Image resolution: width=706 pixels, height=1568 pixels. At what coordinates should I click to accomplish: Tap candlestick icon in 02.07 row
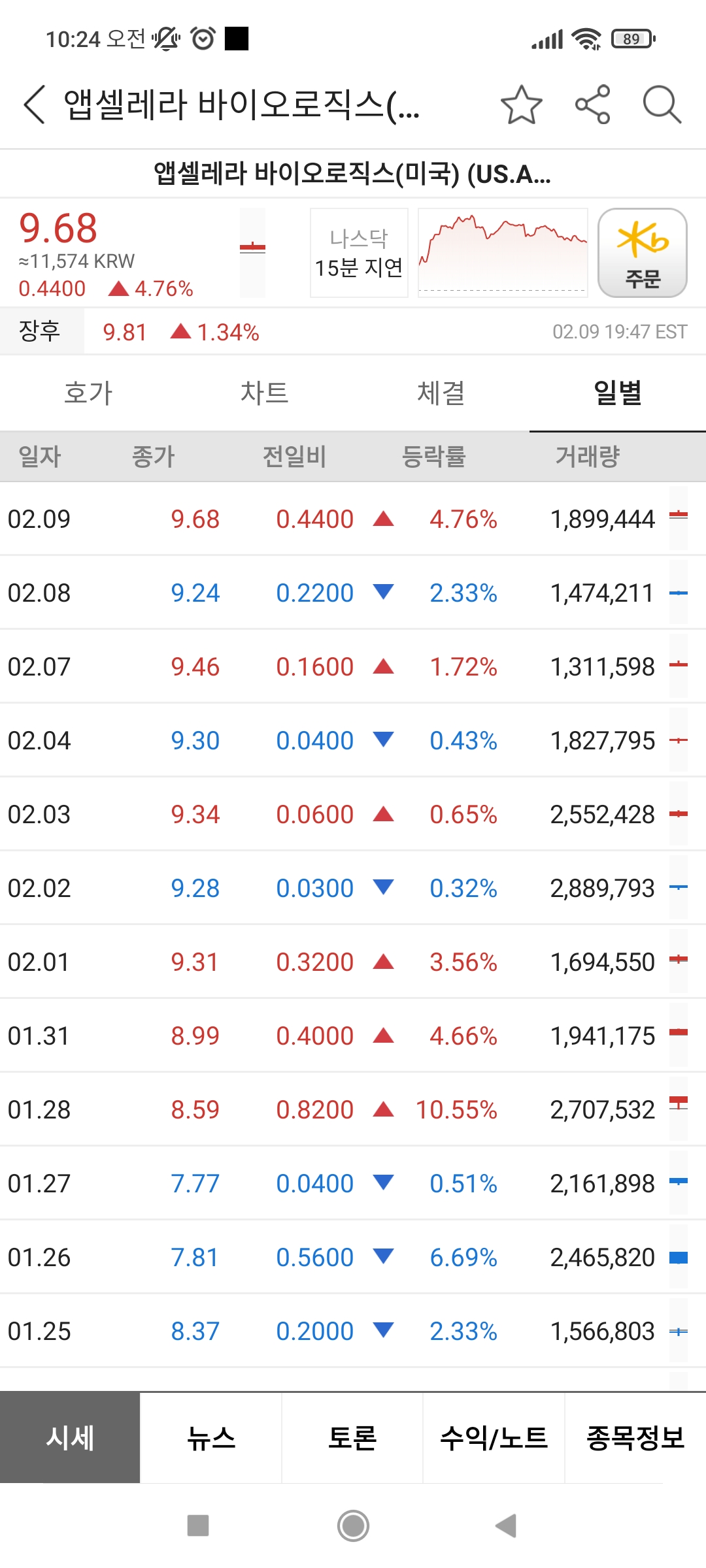click(679, 666)
